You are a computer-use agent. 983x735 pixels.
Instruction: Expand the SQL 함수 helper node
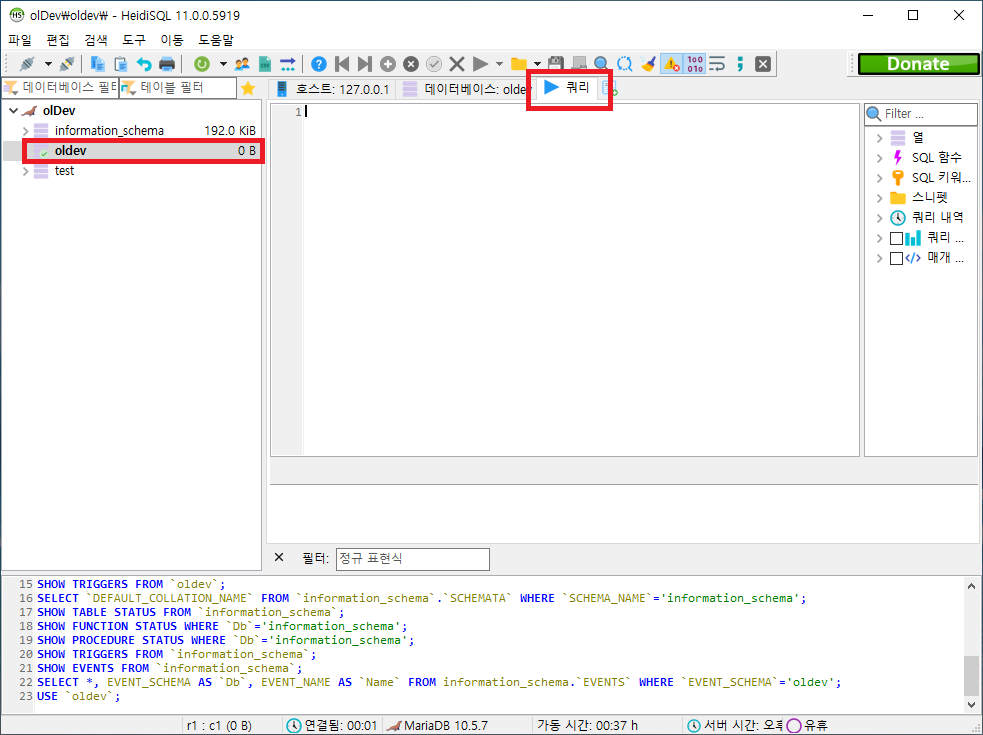(x=880, y=158)
